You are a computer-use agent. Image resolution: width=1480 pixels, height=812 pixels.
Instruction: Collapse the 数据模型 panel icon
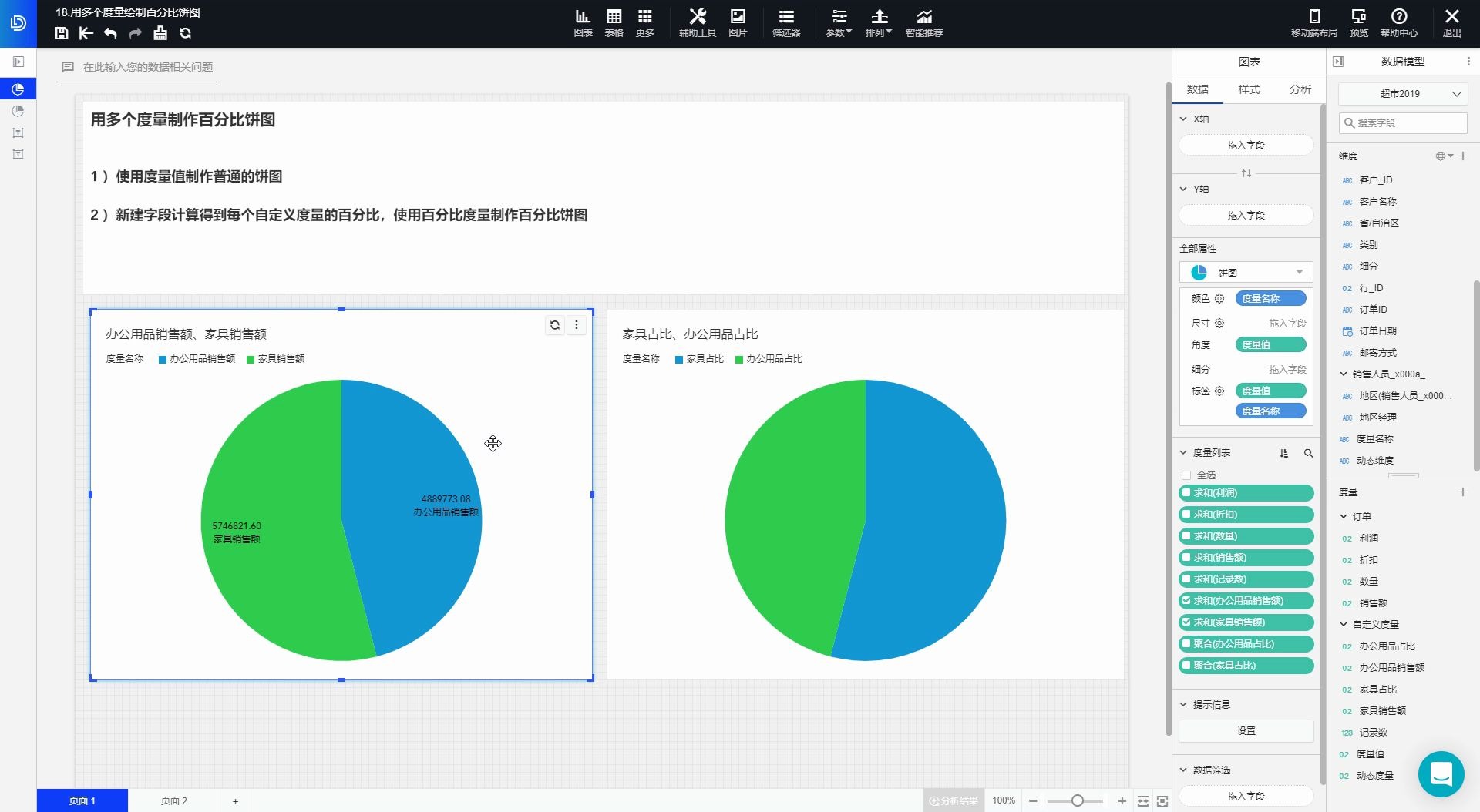[x=1338, y=62]
